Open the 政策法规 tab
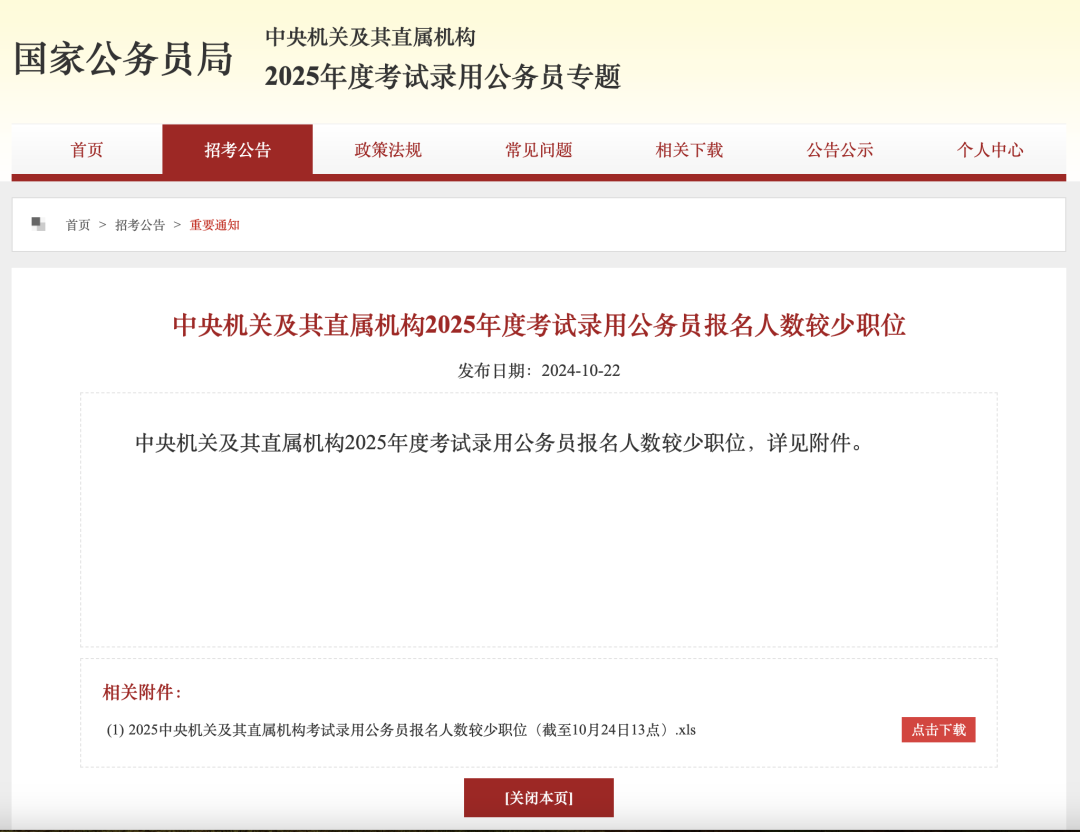Screen dimensions: 1080x832 388,149
